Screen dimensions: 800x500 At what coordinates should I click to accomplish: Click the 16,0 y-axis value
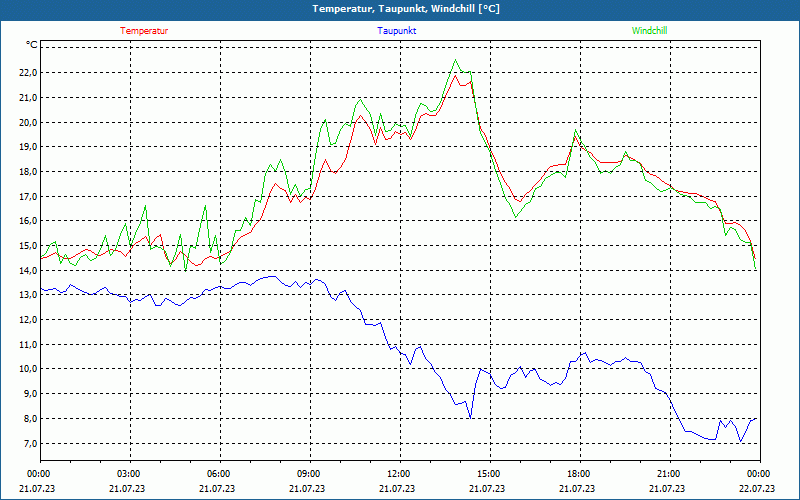[x=29, y=221]
